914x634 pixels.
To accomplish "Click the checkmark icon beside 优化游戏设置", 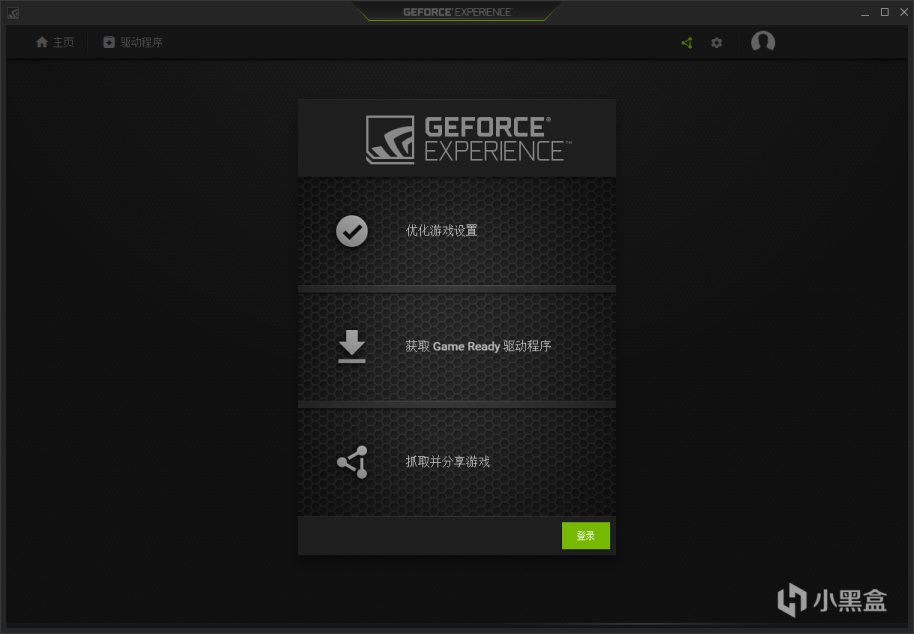I will (351, 231).
